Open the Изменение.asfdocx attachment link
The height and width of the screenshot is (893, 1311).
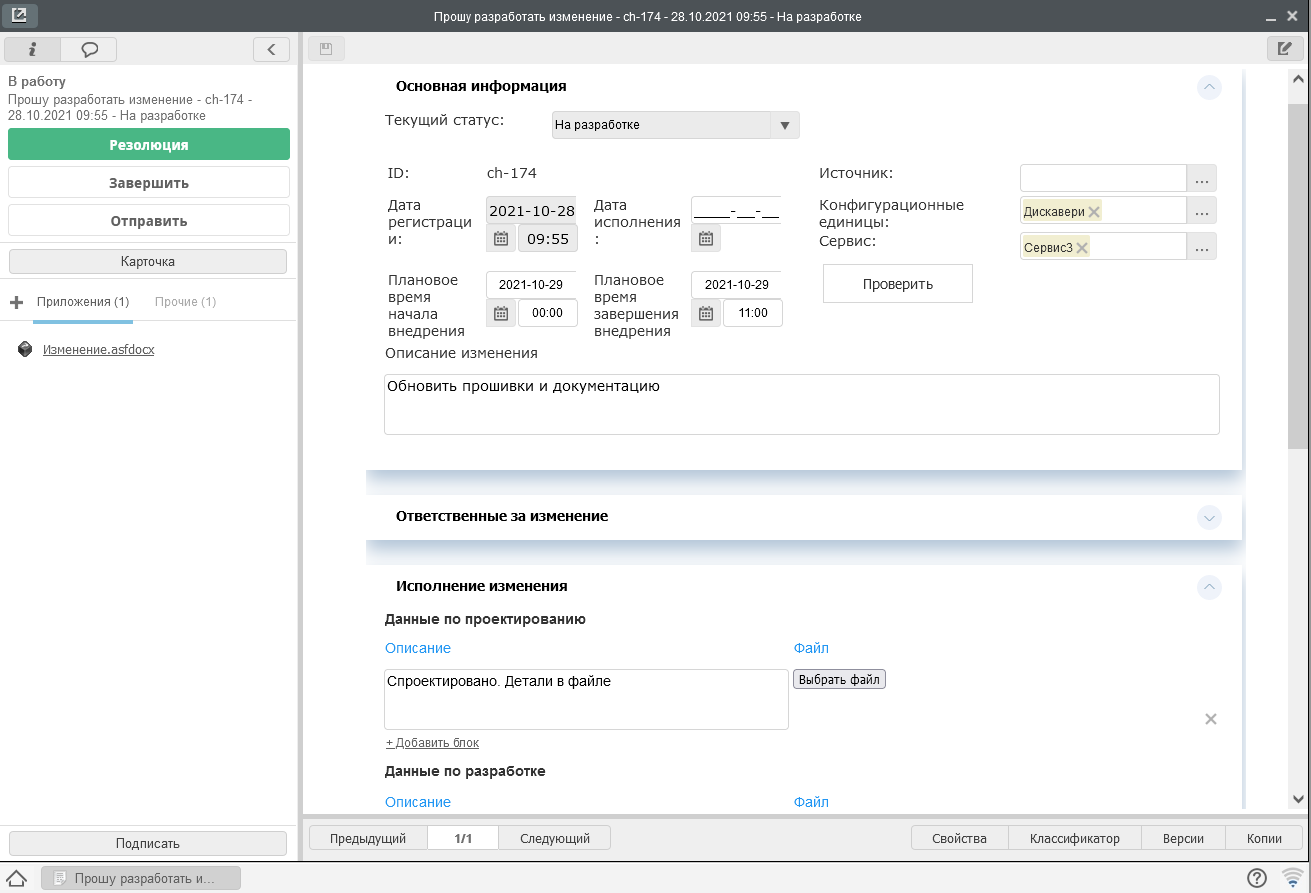point(98,350)
